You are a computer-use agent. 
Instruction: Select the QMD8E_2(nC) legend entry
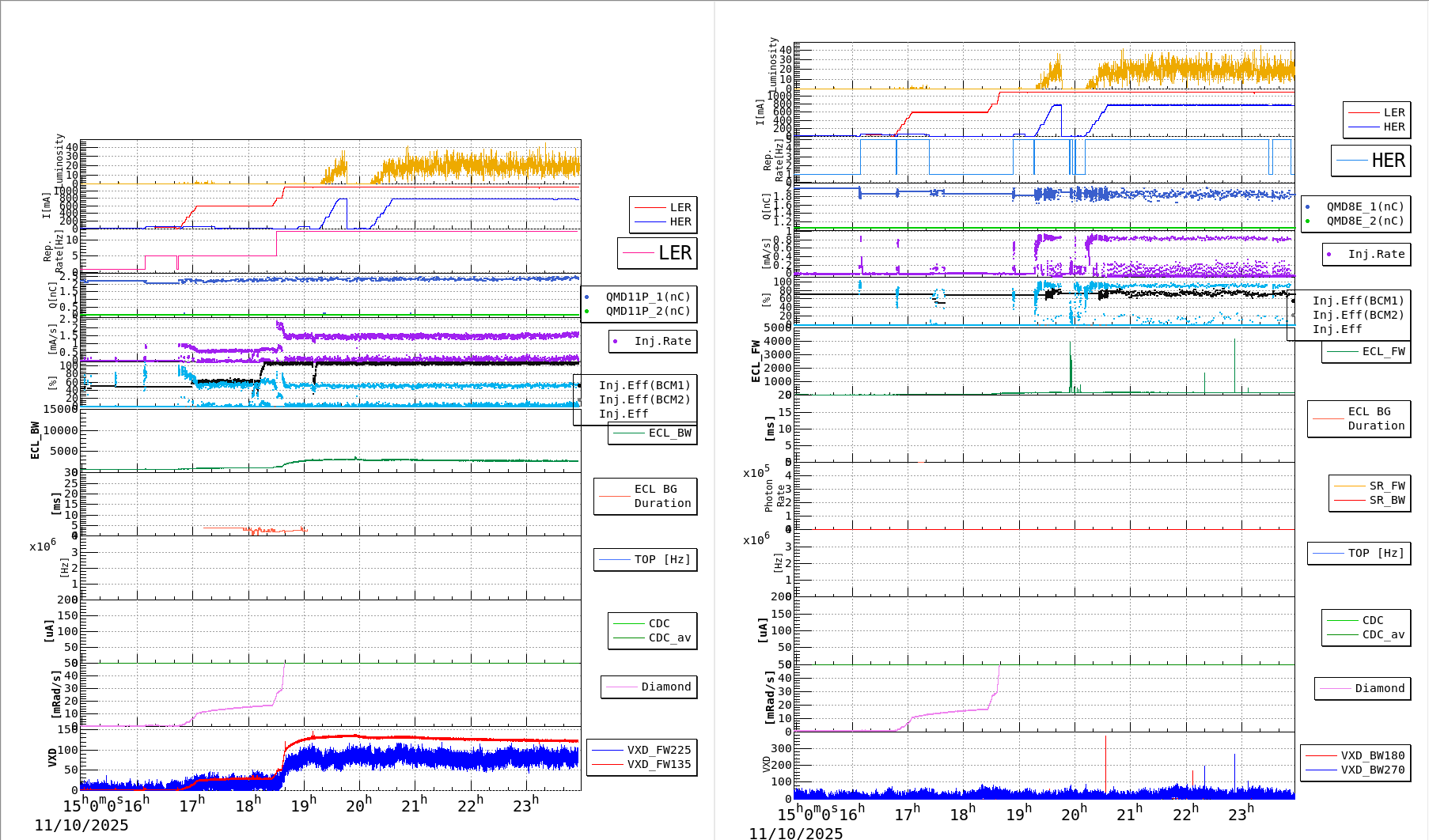(x=1365, y=221)
